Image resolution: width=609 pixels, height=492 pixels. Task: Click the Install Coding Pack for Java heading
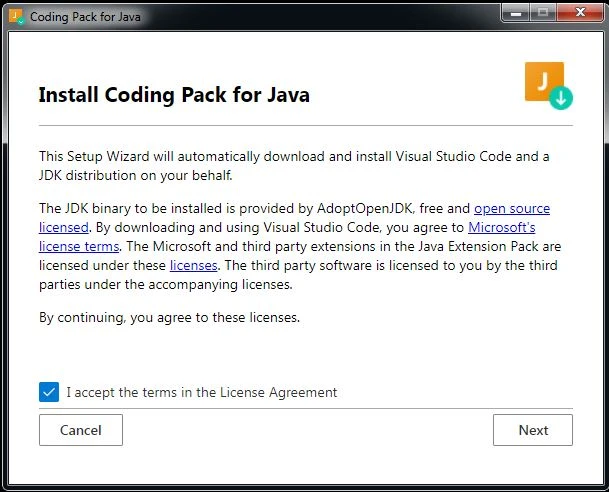coord(174,95)
